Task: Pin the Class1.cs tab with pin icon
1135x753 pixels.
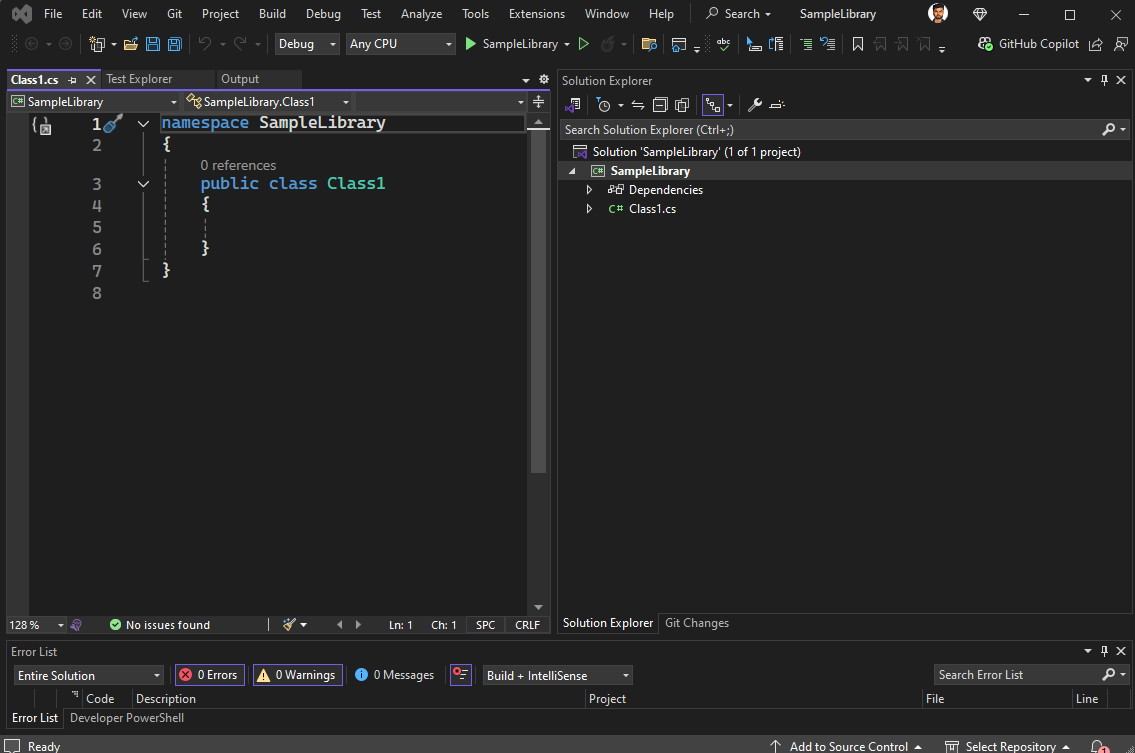Action: 72,80
